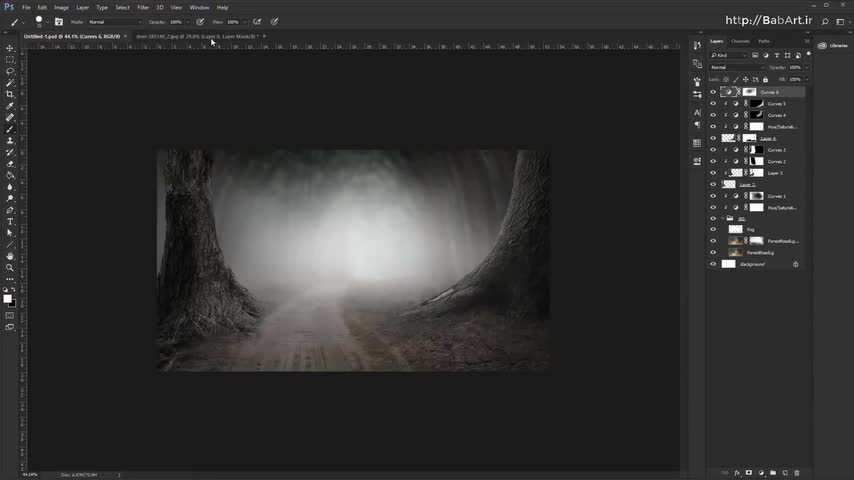Open the Brush Preset picker arrow
The width and height of the screenshot is (854, 480).
tap(47, 22)
